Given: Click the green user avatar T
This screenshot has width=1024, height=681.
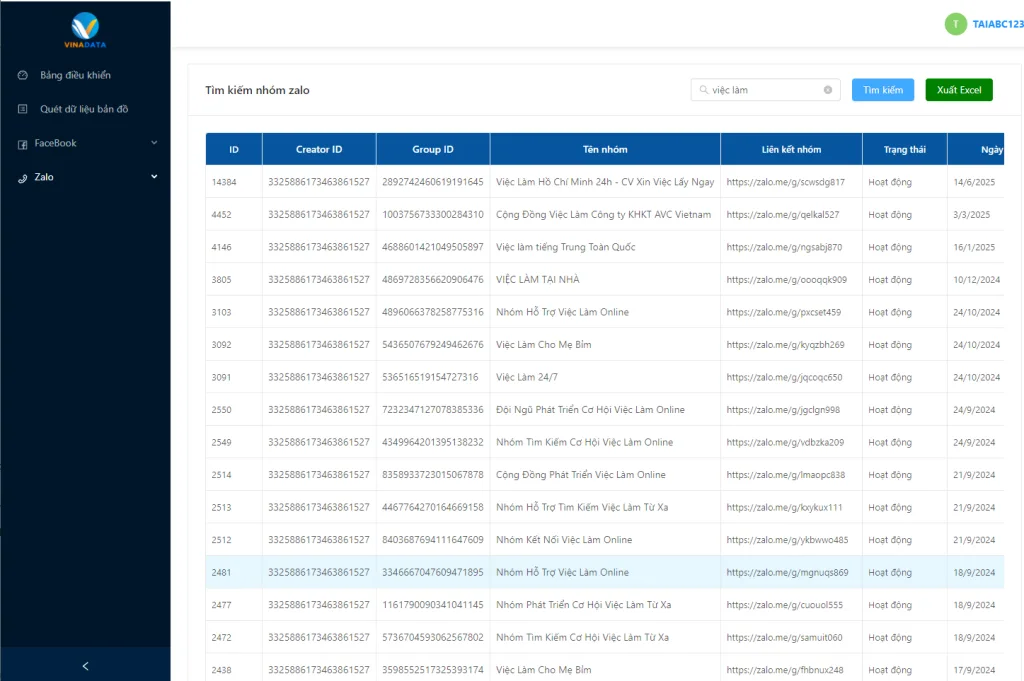Looking at the screenshot, I should [955, 24].
